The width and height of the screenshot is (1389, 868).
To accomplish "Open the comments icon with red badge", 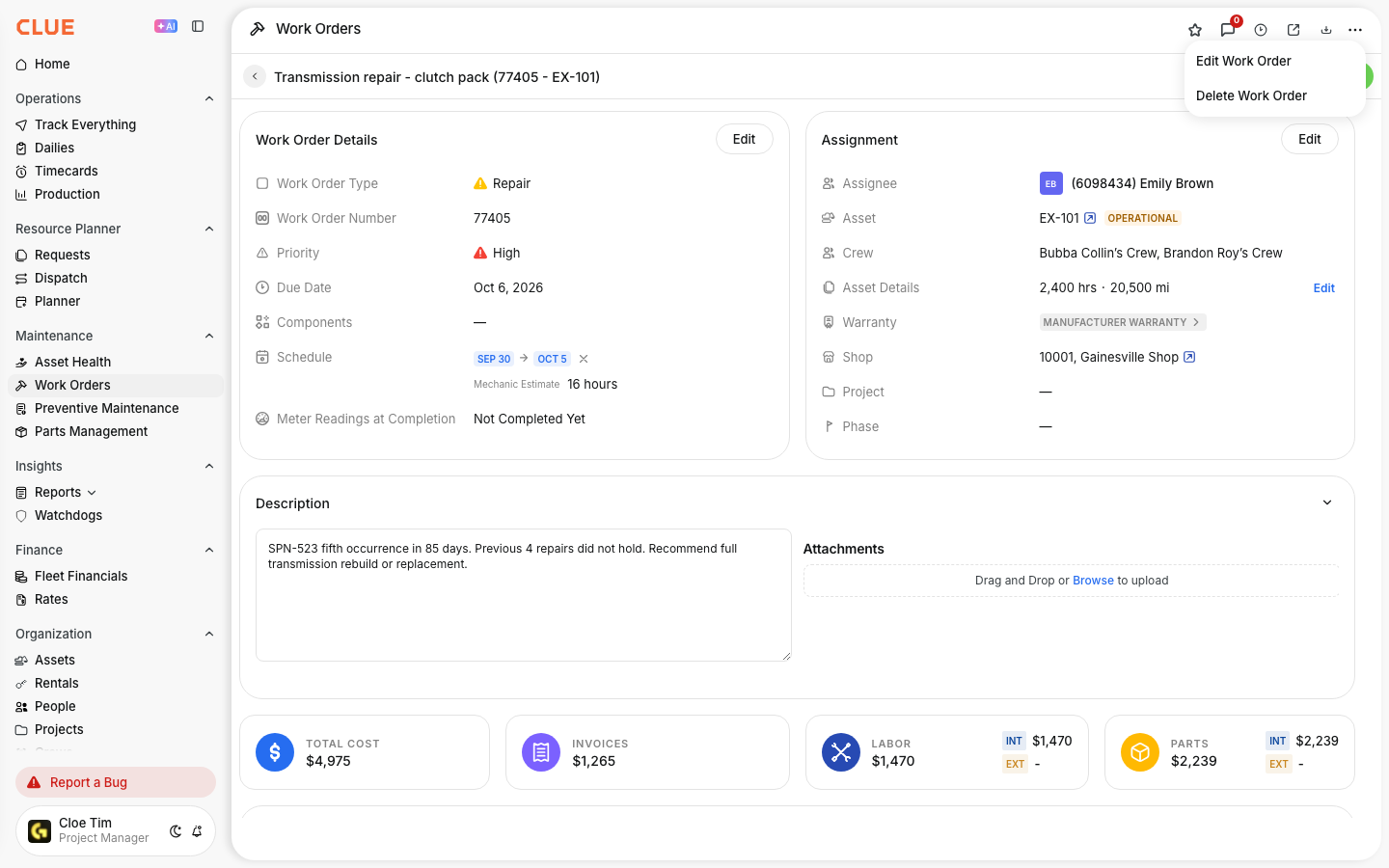I will pos(1228,30).
